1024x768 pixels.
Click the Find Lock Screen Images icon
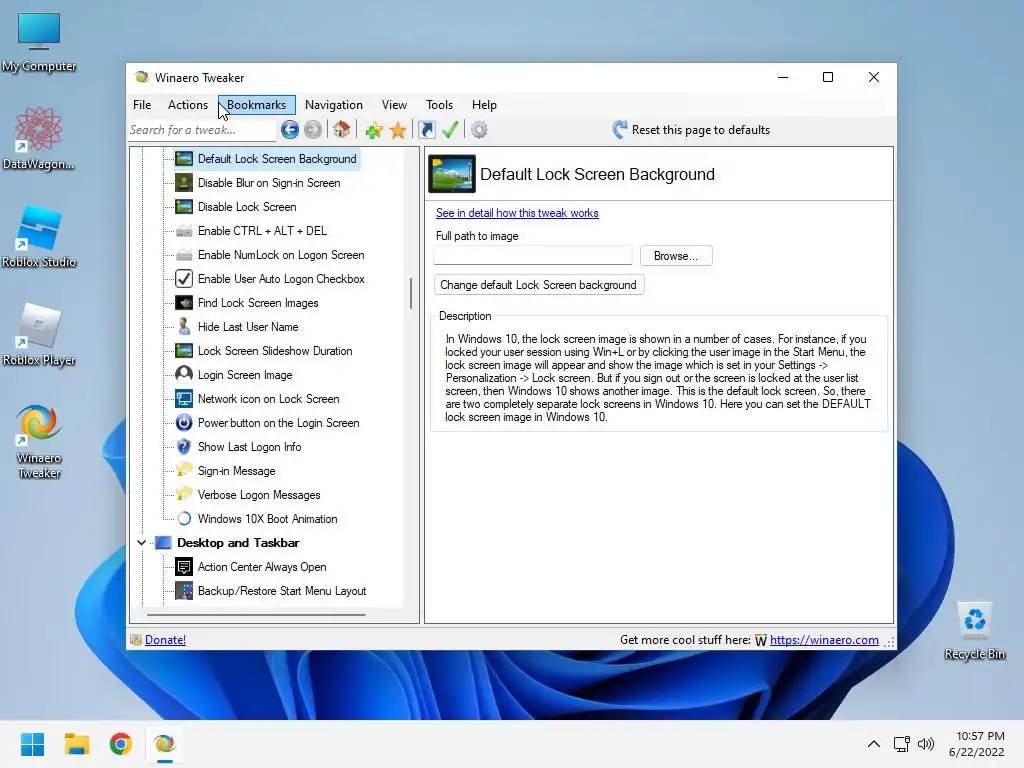184,303
